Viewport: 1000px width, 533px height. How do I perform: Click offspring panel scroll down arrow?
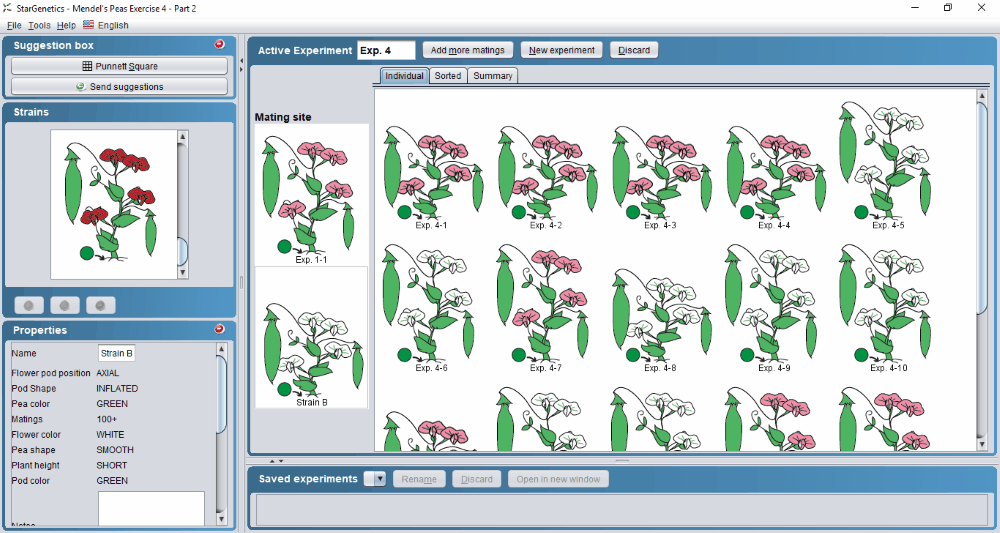982,445
